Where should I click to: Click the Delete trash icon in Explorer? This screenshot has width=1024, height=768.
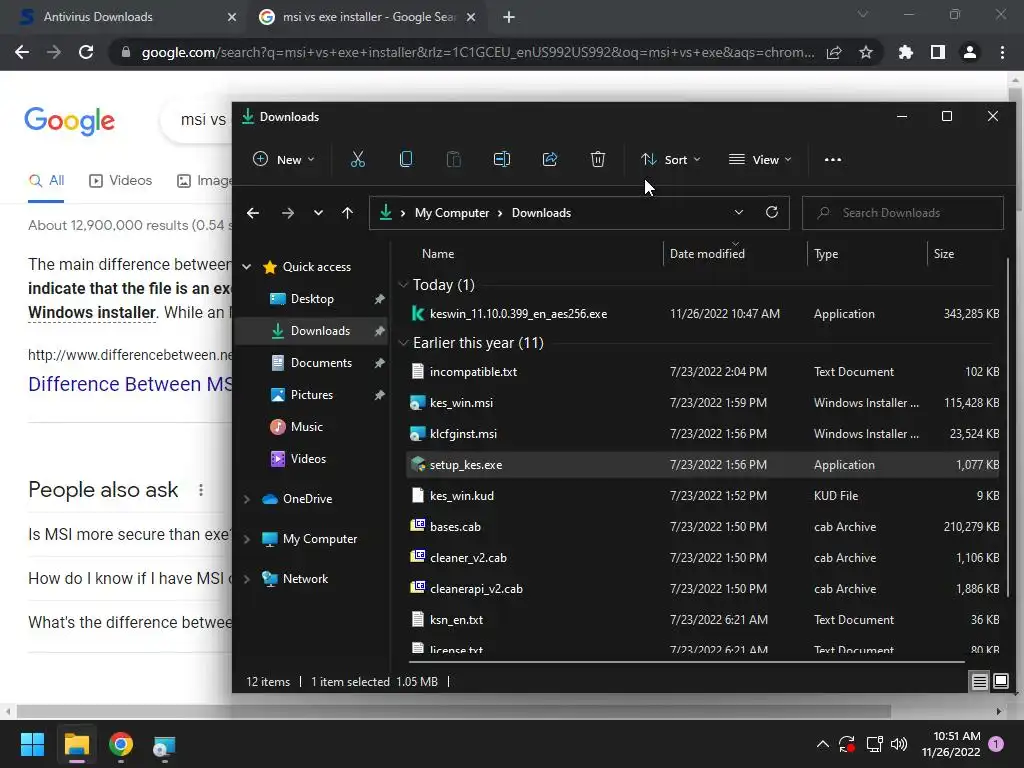598,159
